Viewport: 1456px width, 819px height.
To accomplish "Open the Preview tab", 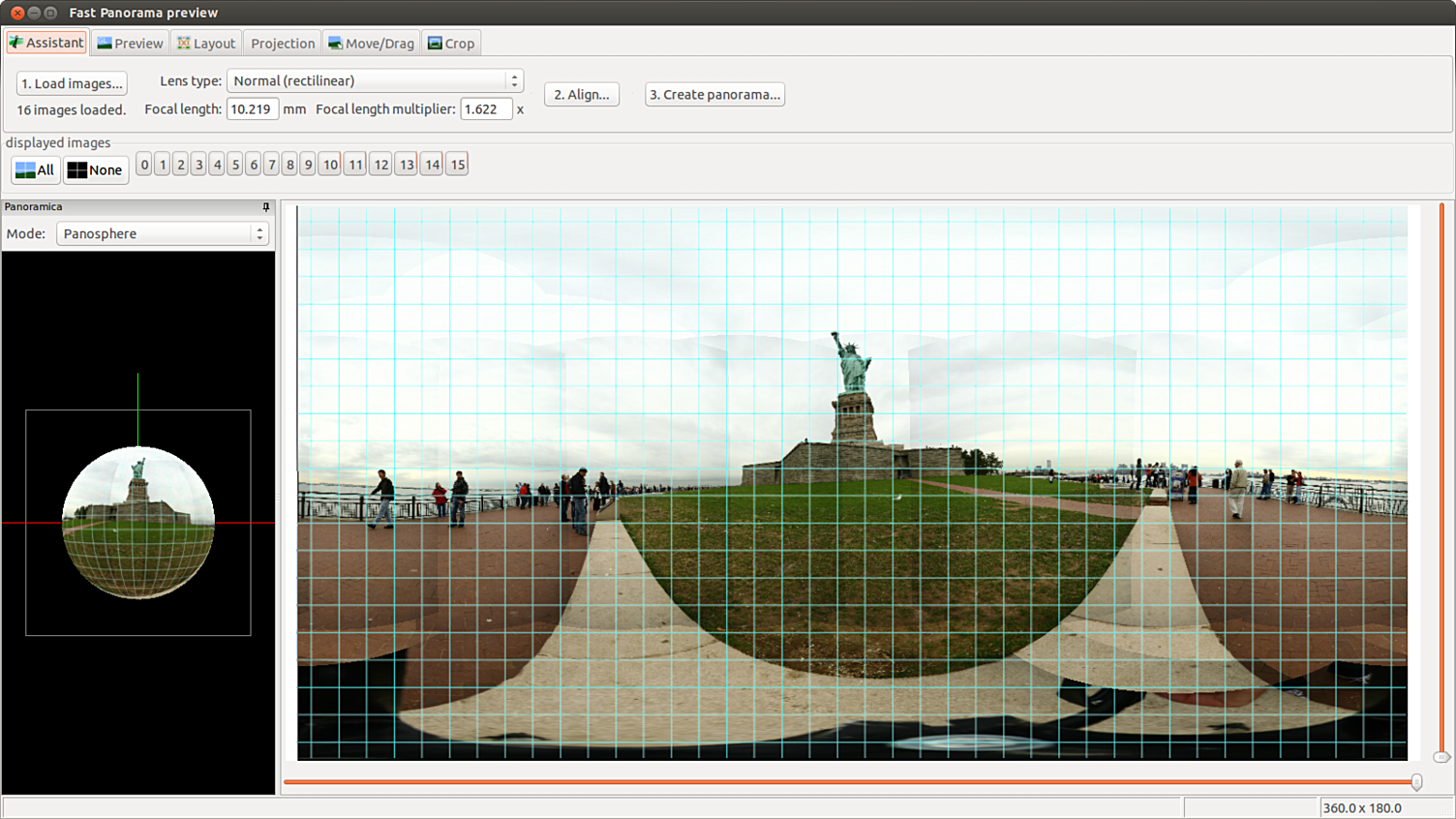I will click(x=130, y=44).
